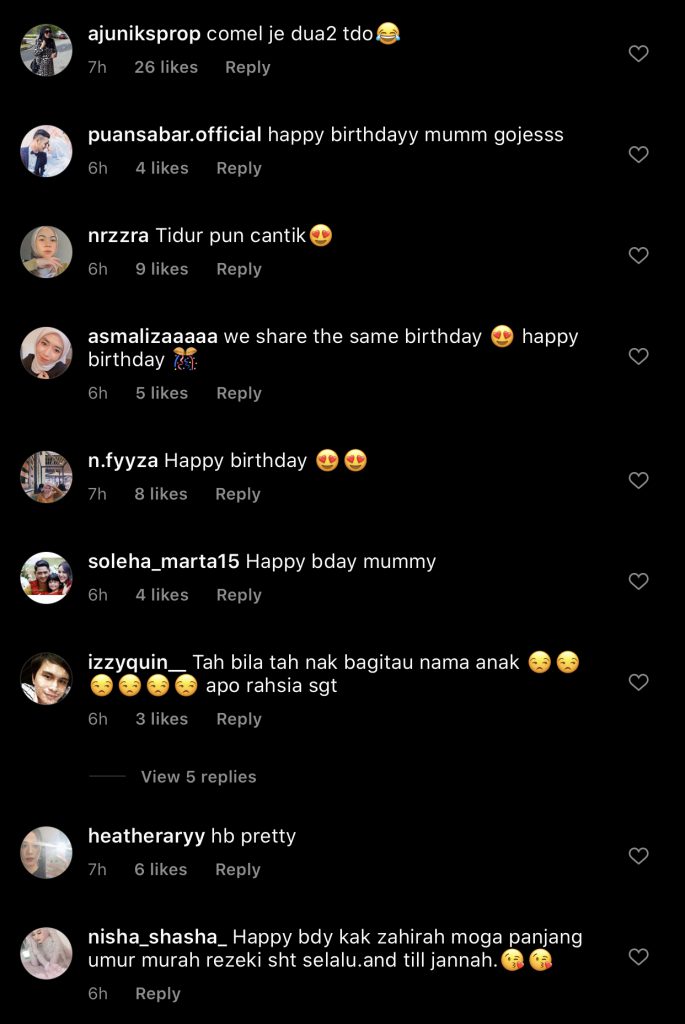
Task: Reply to heatheraryy's hb pretty comment
Action: click(x=237, y=870)
